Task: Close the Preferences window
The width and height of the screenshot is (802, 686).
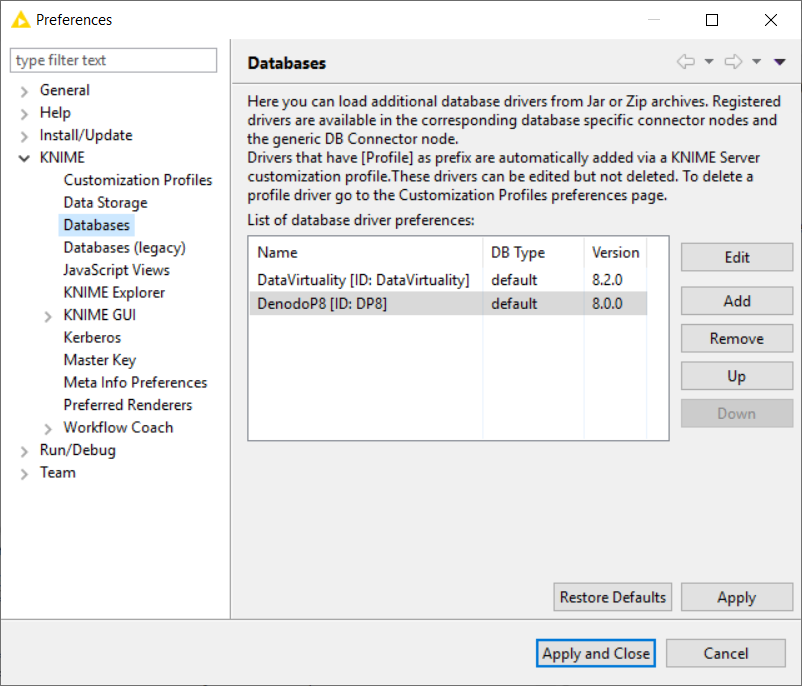Action: (771, 20)
